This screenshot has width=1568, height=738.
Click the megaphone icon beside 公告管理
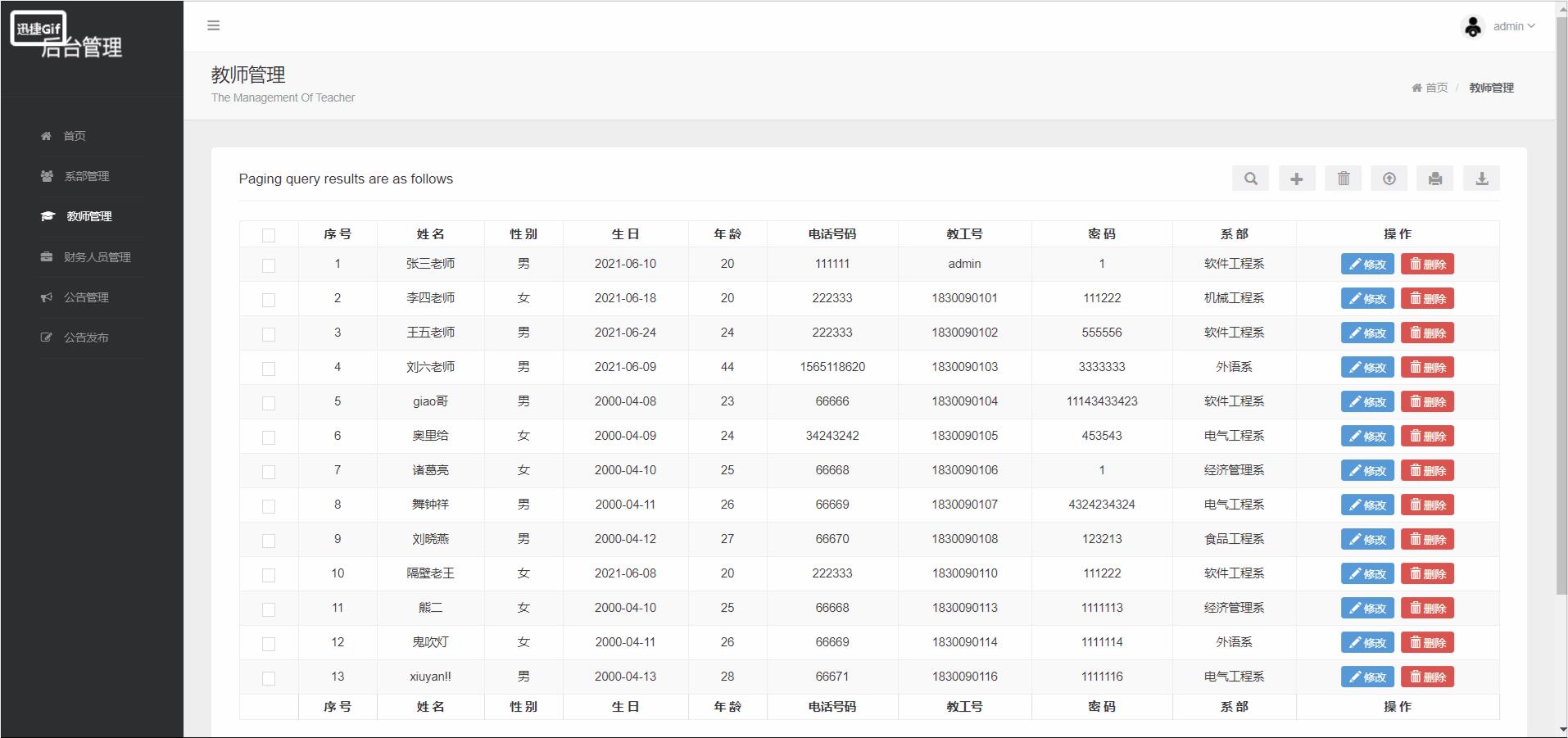point(47,297)
